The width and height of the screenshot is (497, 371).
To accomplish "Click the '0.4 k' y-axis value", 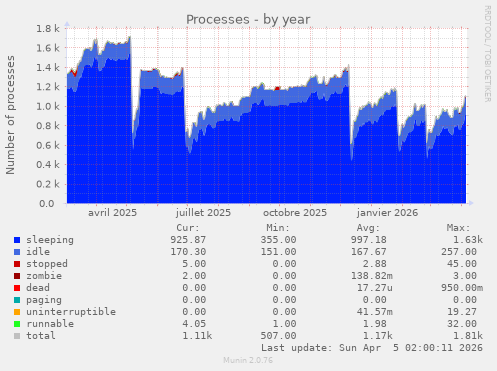I will 48,165.
